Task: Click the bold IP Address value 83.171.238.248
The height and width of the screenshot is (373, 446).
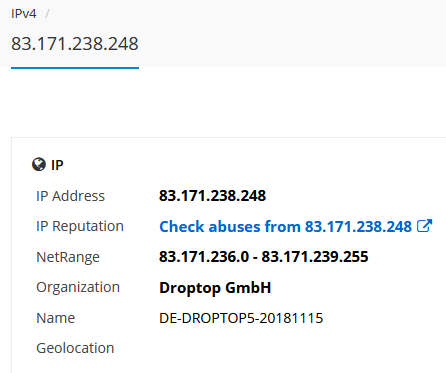Action: coord(212,196)
